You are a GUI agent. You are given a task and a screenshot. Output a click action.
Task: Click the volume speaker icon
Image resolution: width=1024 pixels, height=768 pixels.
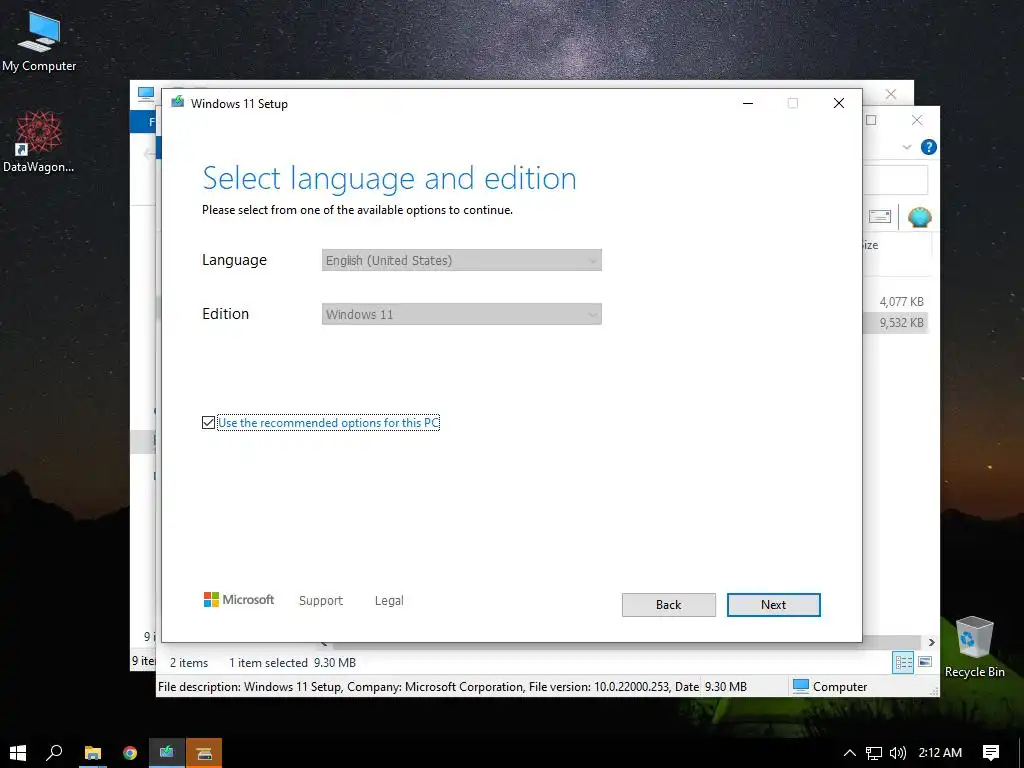[898, 753]
